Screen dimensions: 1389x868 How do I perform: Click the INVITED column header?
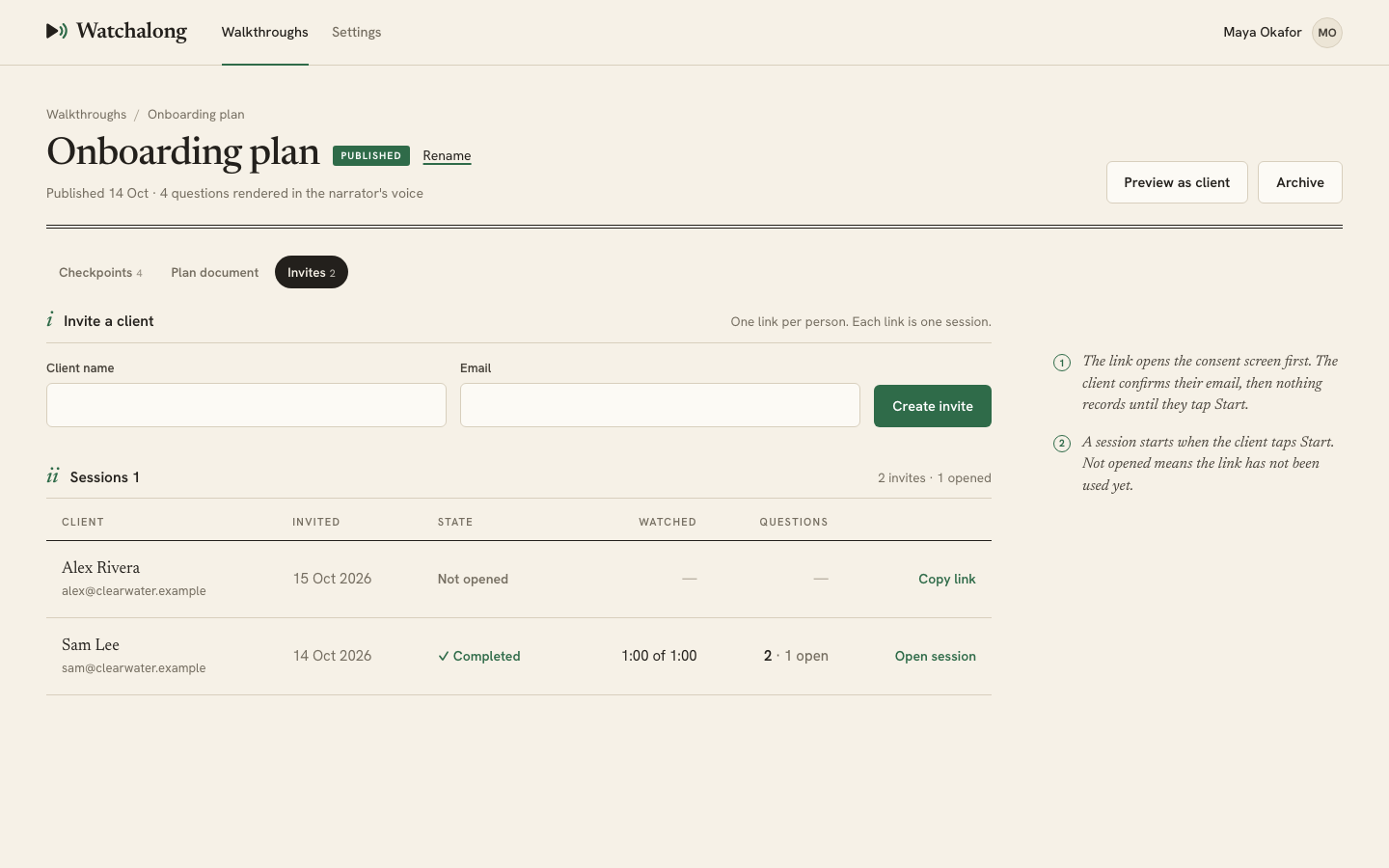point(316,522)
